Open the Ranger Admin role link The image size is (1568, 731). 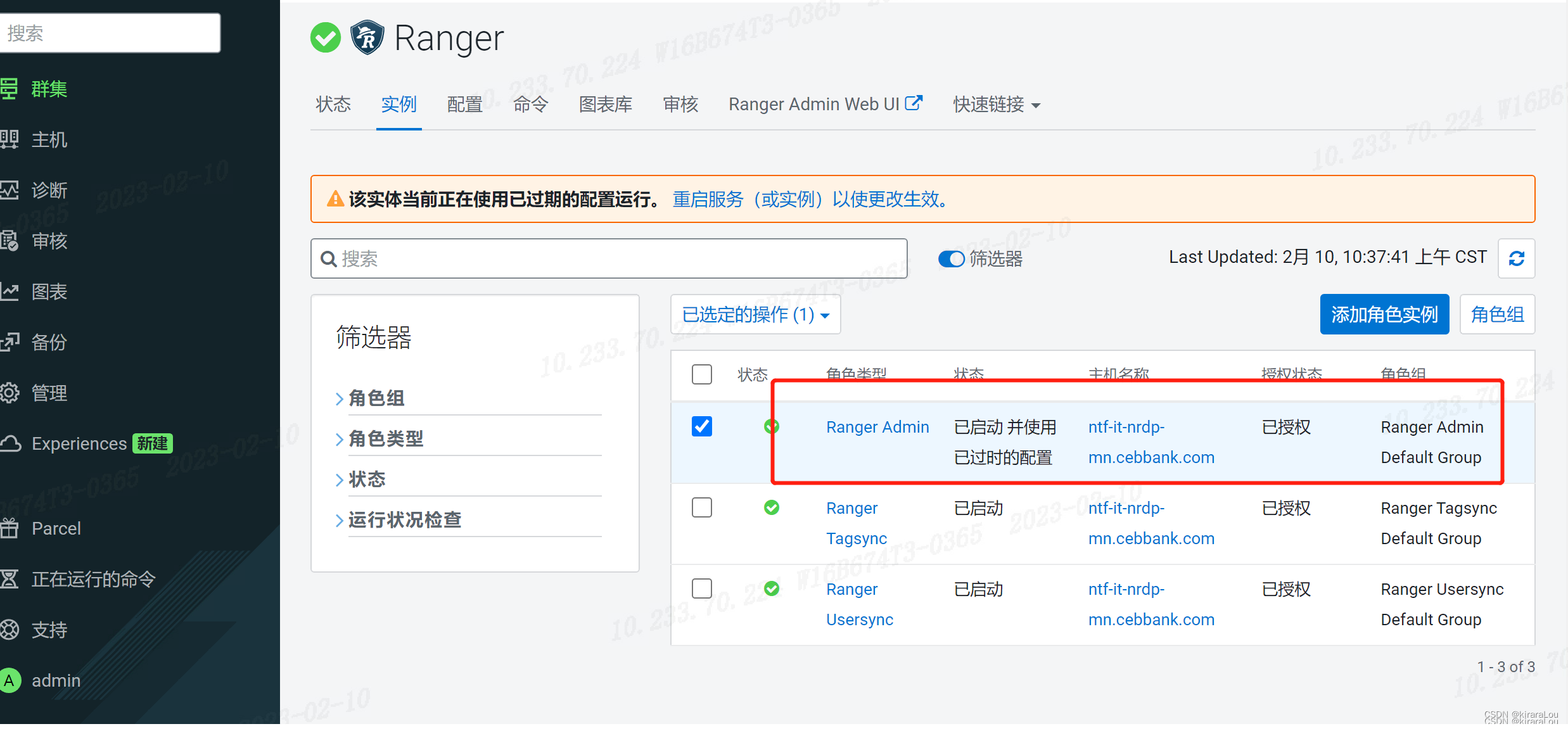(877, 427)
